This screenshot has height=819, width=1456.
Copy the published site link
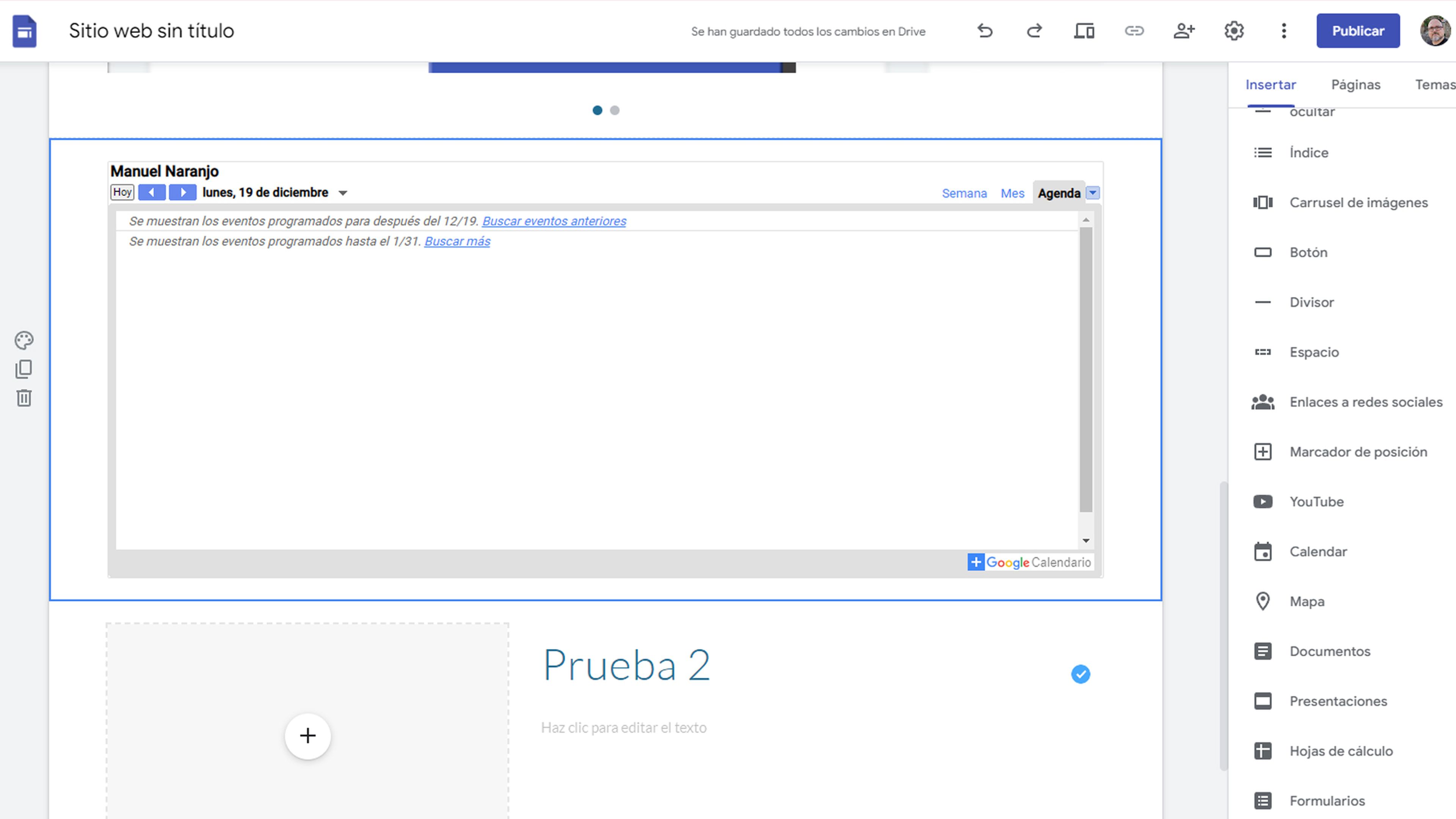tap(1134, 30)
